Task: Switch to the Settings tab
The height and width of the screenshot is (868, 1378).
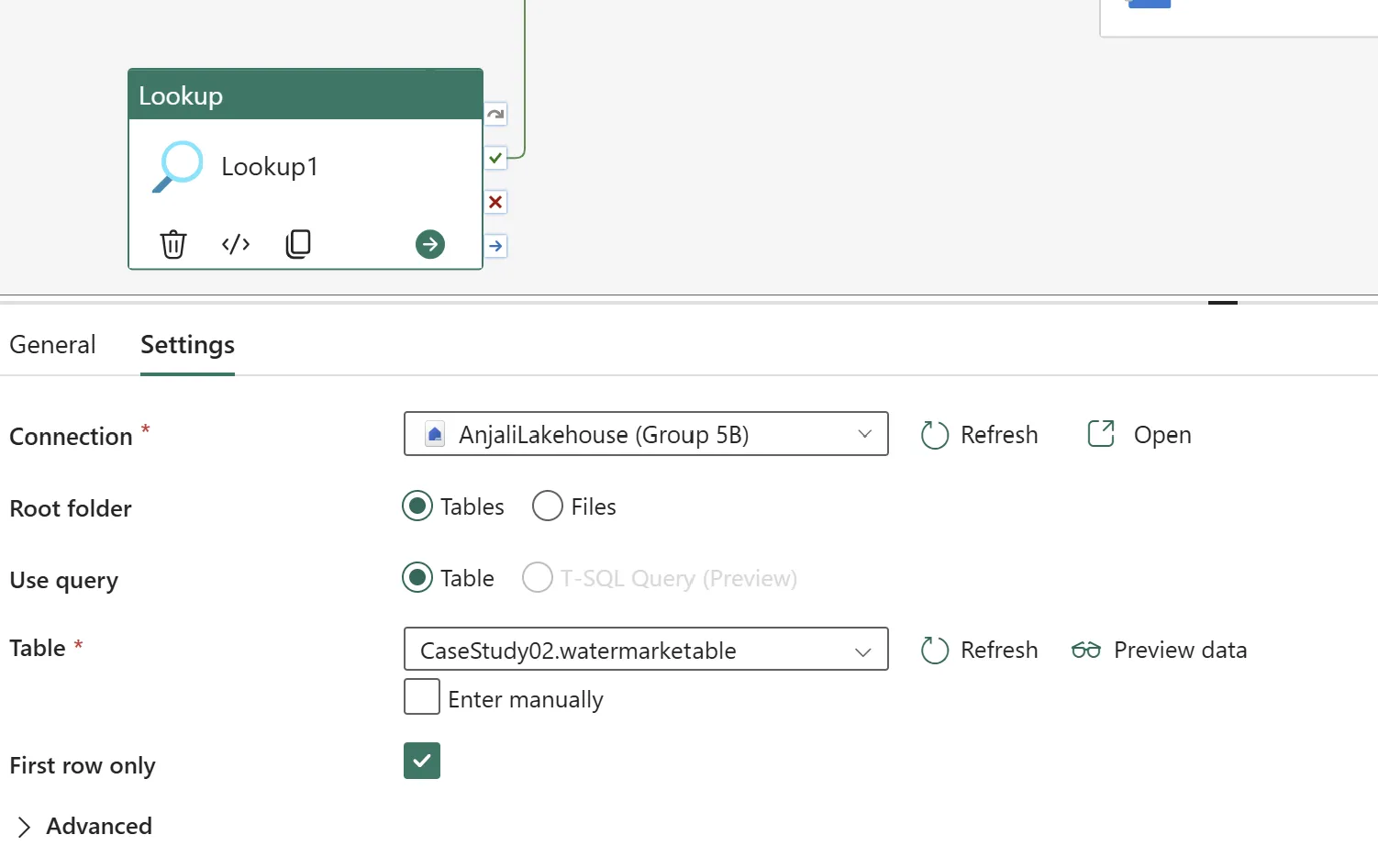Action: [x=187, y=345]
